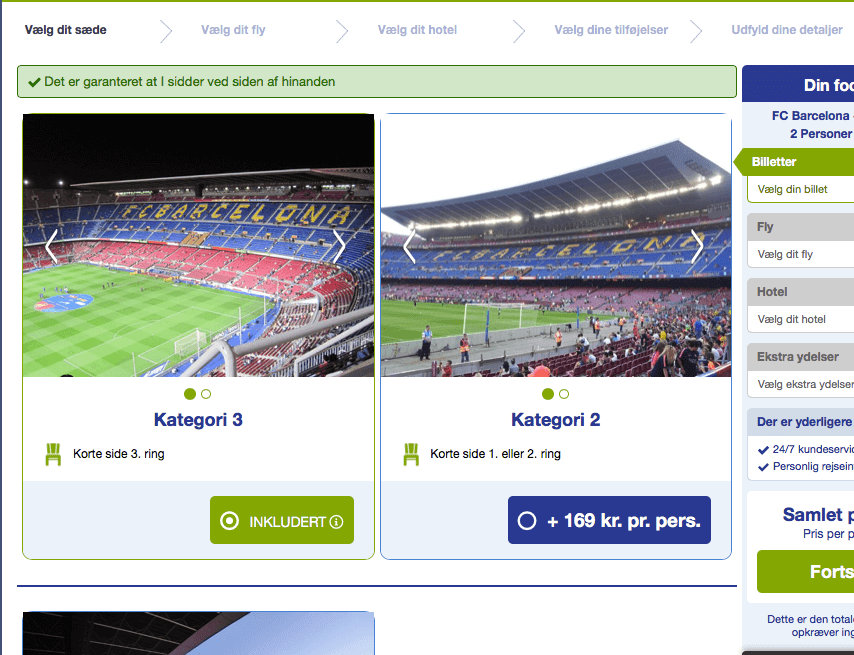Show next photo in Kategori 2 carousel
The image size is (854, 655).
point(697,246)
